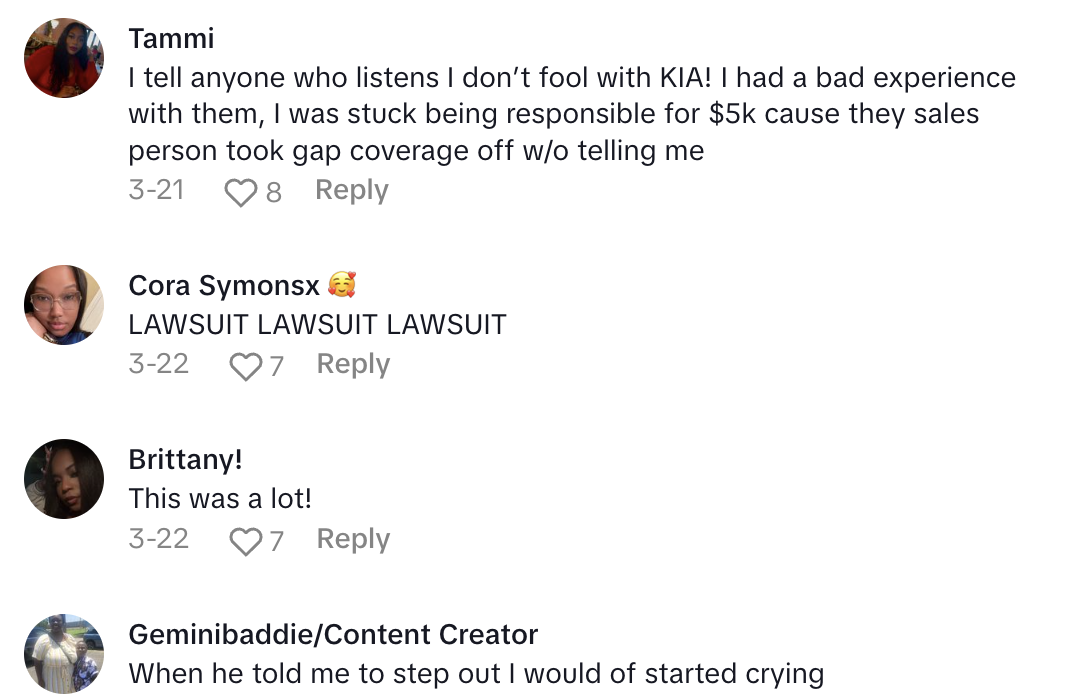1082x700 pixels.
Task: Open Cora Symonsx's profile avatar
Action: 64,305
